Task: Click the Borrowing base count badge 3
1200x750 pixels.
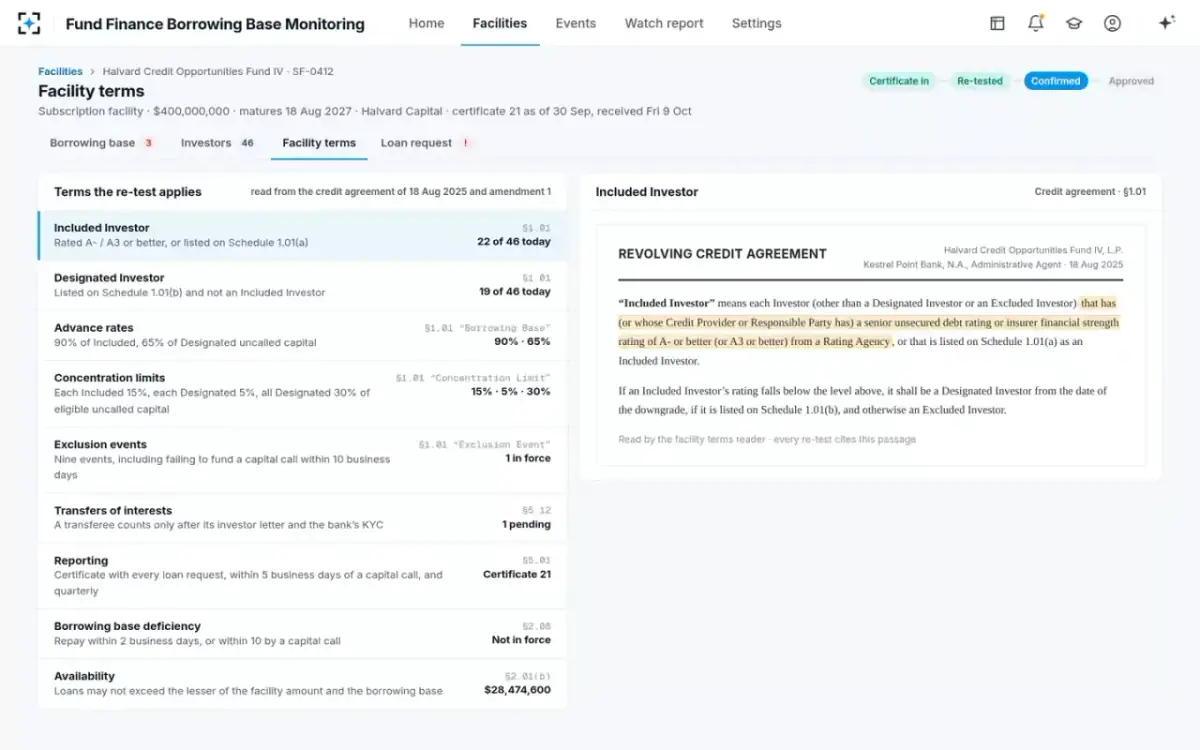Action: 148,143
